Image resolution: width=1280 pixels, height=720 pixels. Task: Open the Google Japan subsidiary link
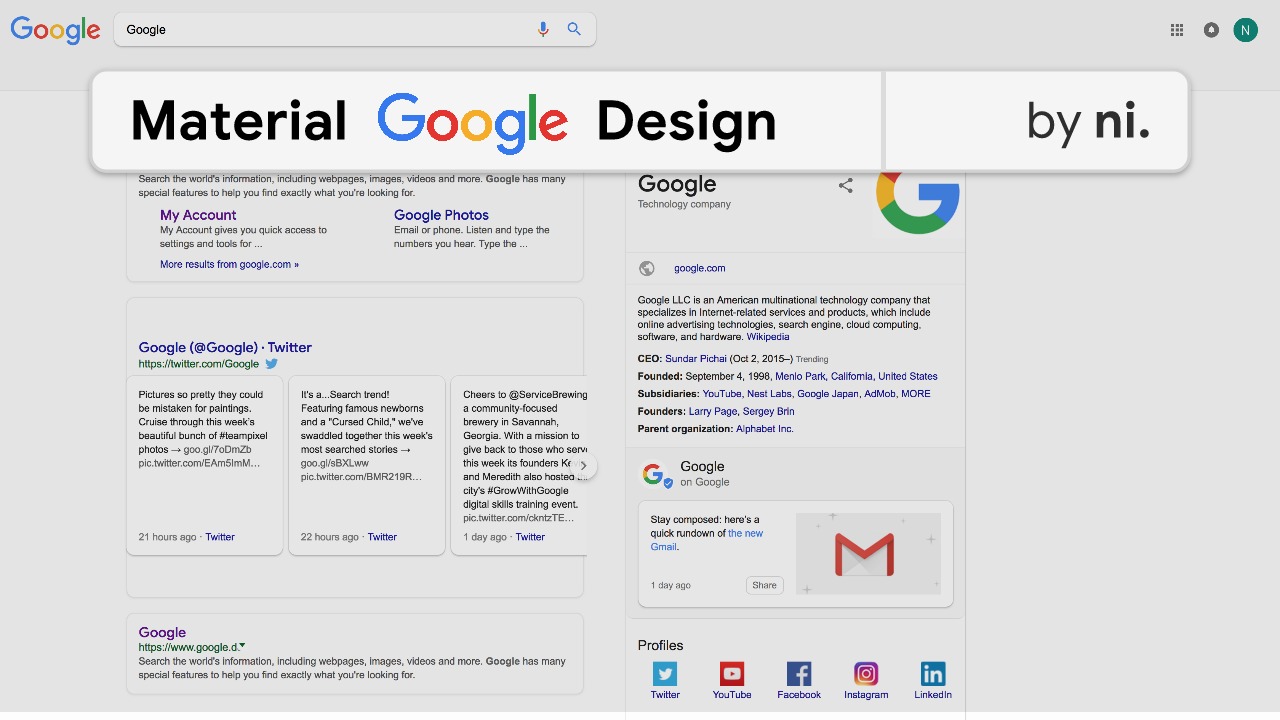click(828, 394)
